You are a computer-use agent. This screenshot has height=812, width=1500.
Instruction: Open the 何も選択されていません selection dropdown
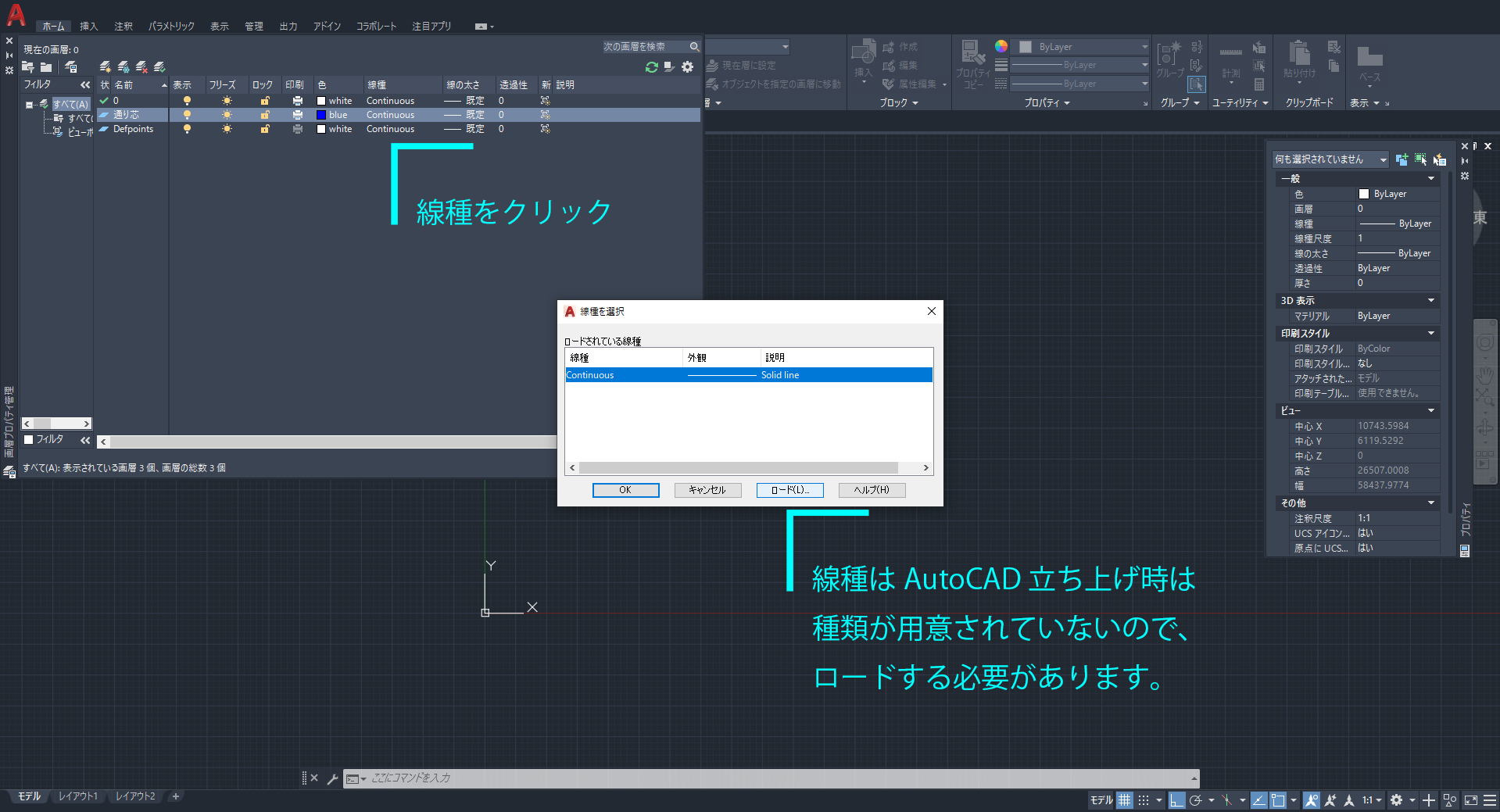pos(1383,159)
